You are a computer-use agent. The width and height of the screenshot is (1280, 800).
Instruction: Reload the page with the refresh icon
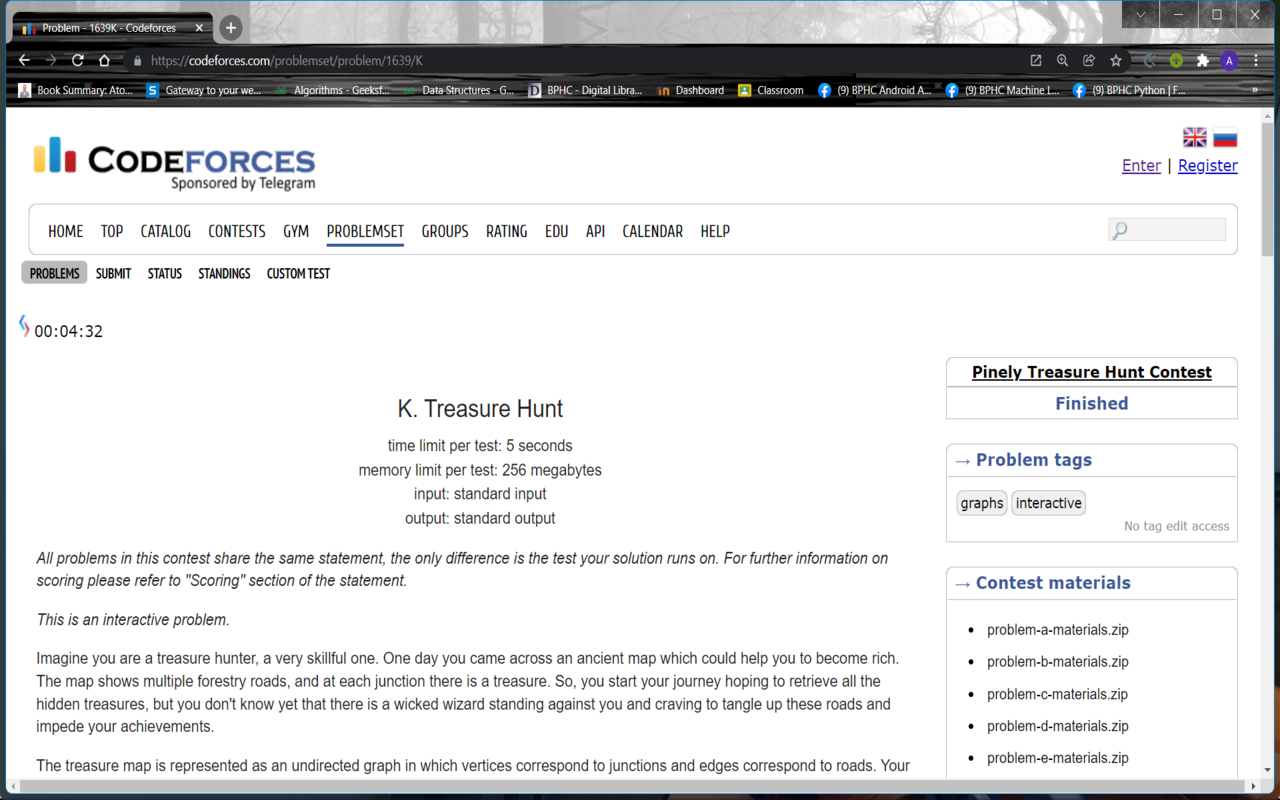coord(77,61)
